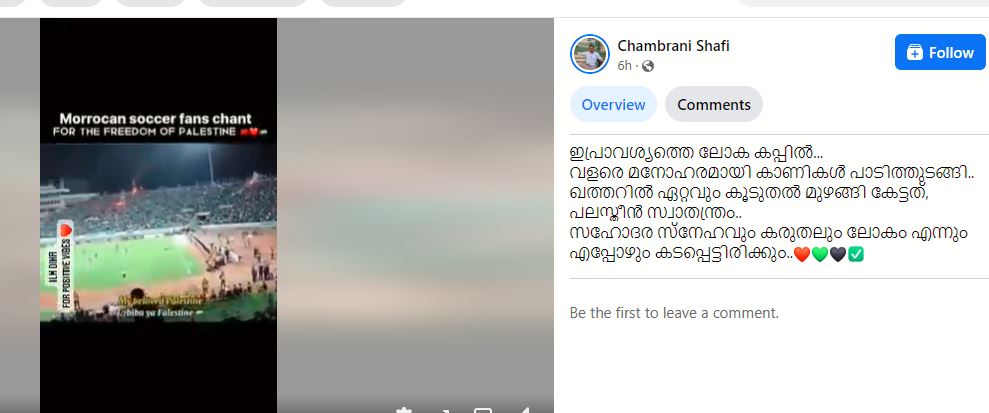Open the 6h post timestamp
The height and width of the screenshot is (413, 989).
(624, 66)
